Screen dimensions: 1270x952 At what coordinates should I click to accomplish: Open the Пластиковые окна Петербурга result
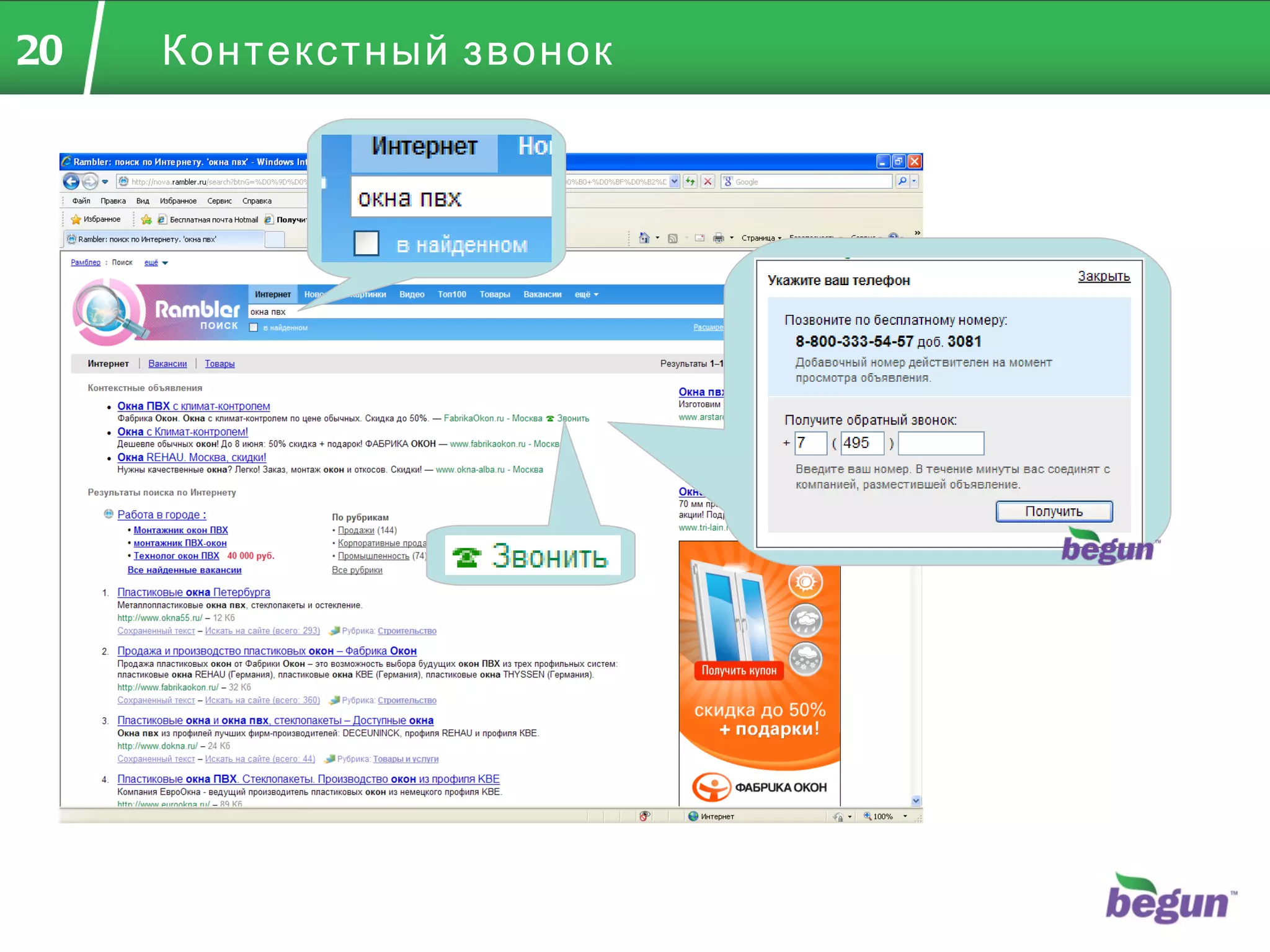(x=193, y=592)
